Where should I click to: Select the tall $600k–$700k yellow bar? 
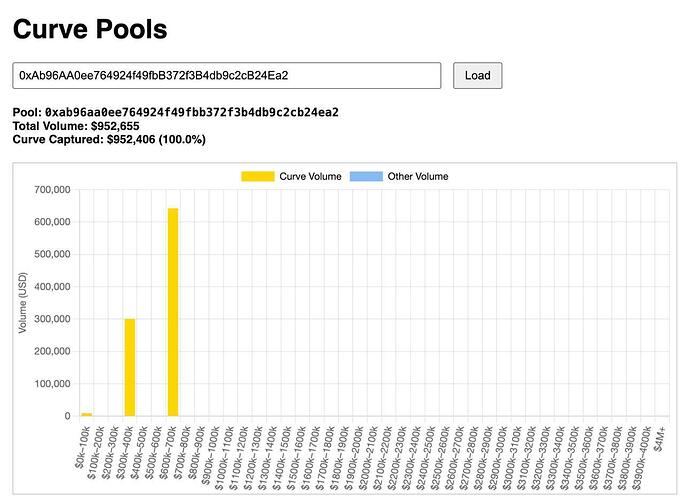click(x=173, y=312)
